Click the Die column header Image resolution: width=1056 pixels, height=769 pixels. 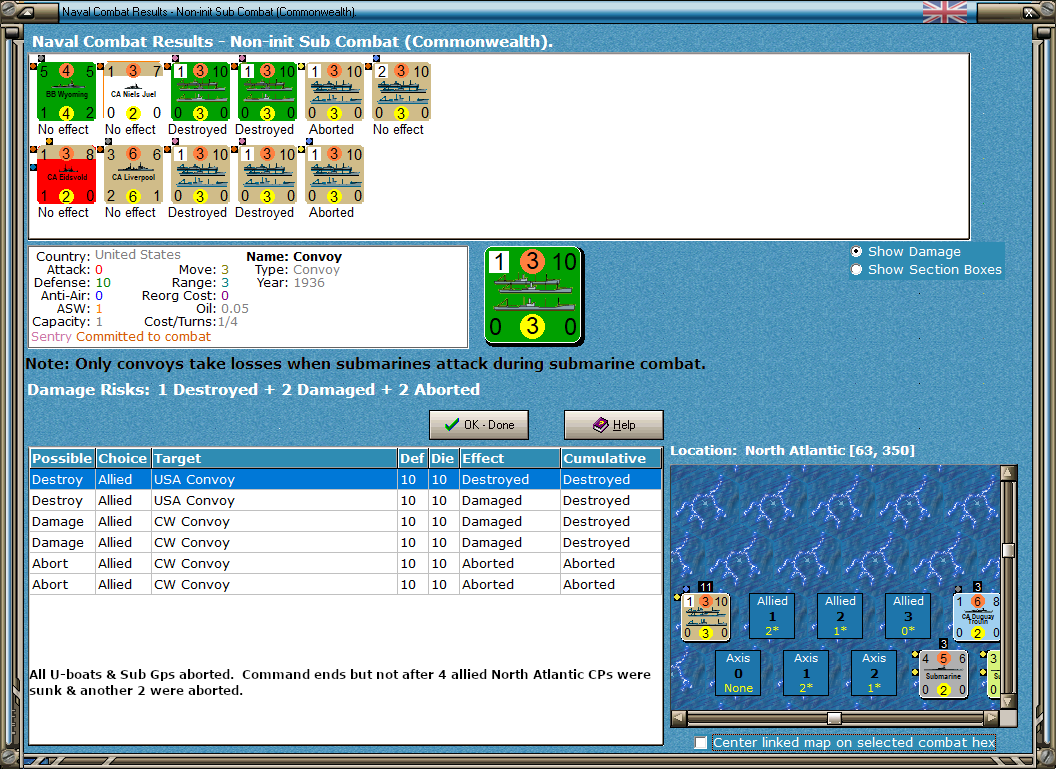tap(442, 458)
